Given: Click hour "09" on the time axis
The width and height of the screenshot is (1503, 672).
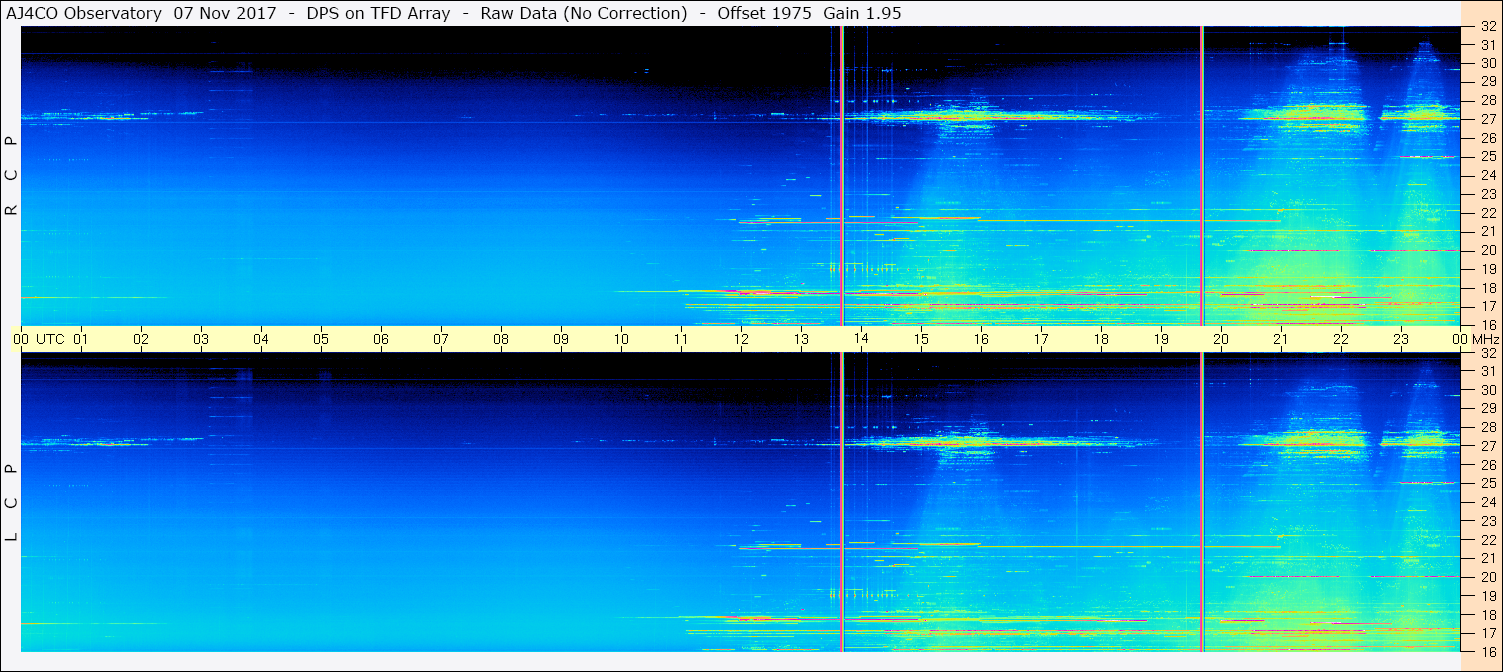Looking at the screenshot, I should [x=561, y=339].
